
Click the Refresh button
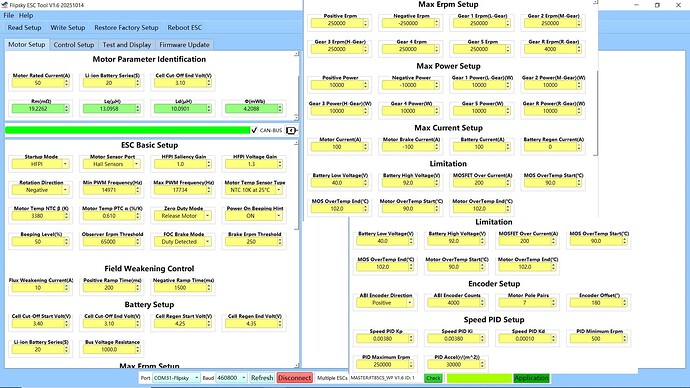pos(262,378)
